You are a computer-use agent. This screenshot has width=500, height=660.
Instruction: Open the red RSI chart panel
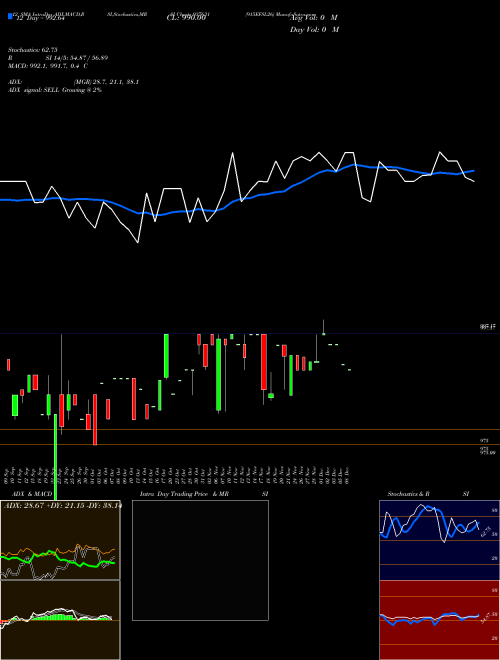point(439,620)
